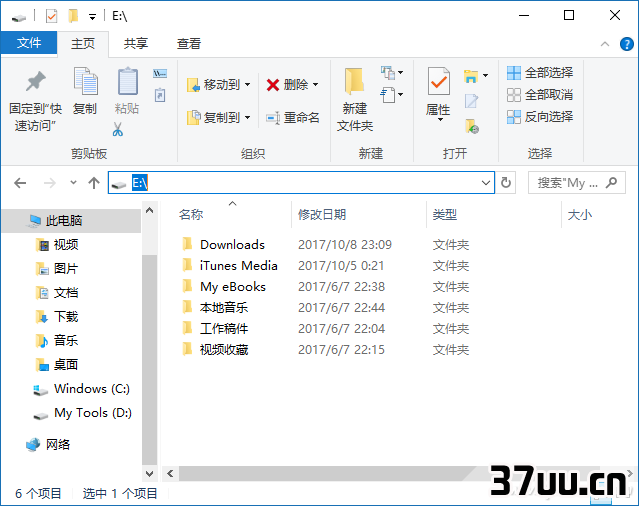Viewport: 639px width, 506px height.
Task: Click the Properties (属性) checkmark icon
Action: coord(438,81)
